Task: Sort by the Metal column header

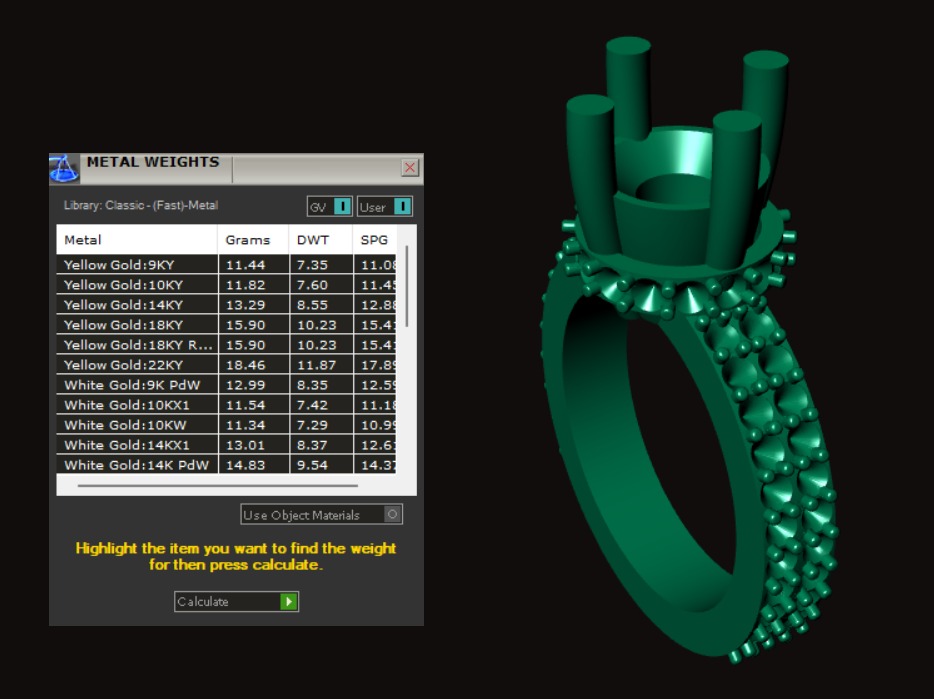Action: coord(136,240)
